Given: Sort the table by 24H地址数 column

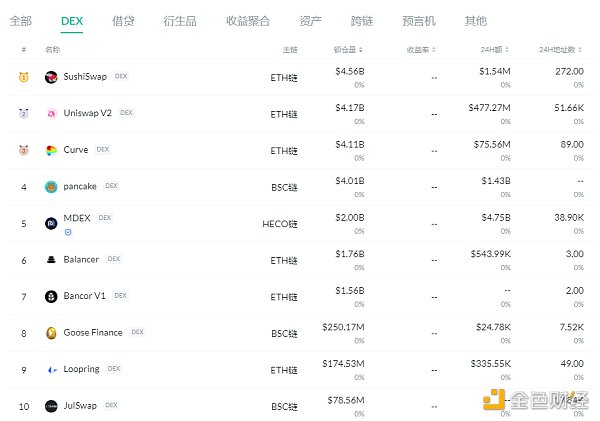Looking at the screenshot, I should pos(562,49).
